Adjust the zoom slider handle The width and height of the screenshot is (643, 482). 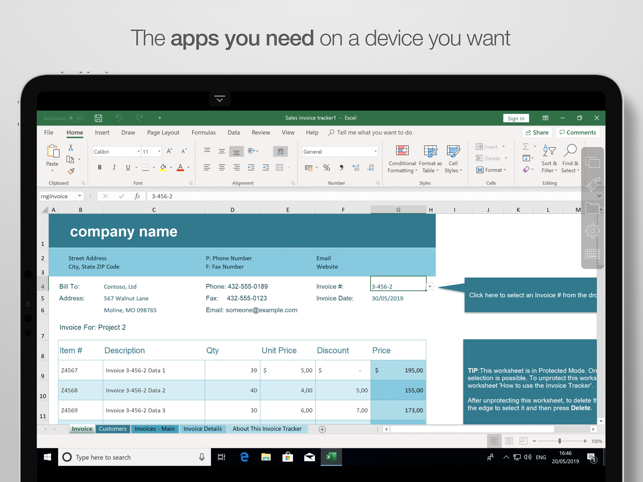pyautogui.click(x=559, y=441)
